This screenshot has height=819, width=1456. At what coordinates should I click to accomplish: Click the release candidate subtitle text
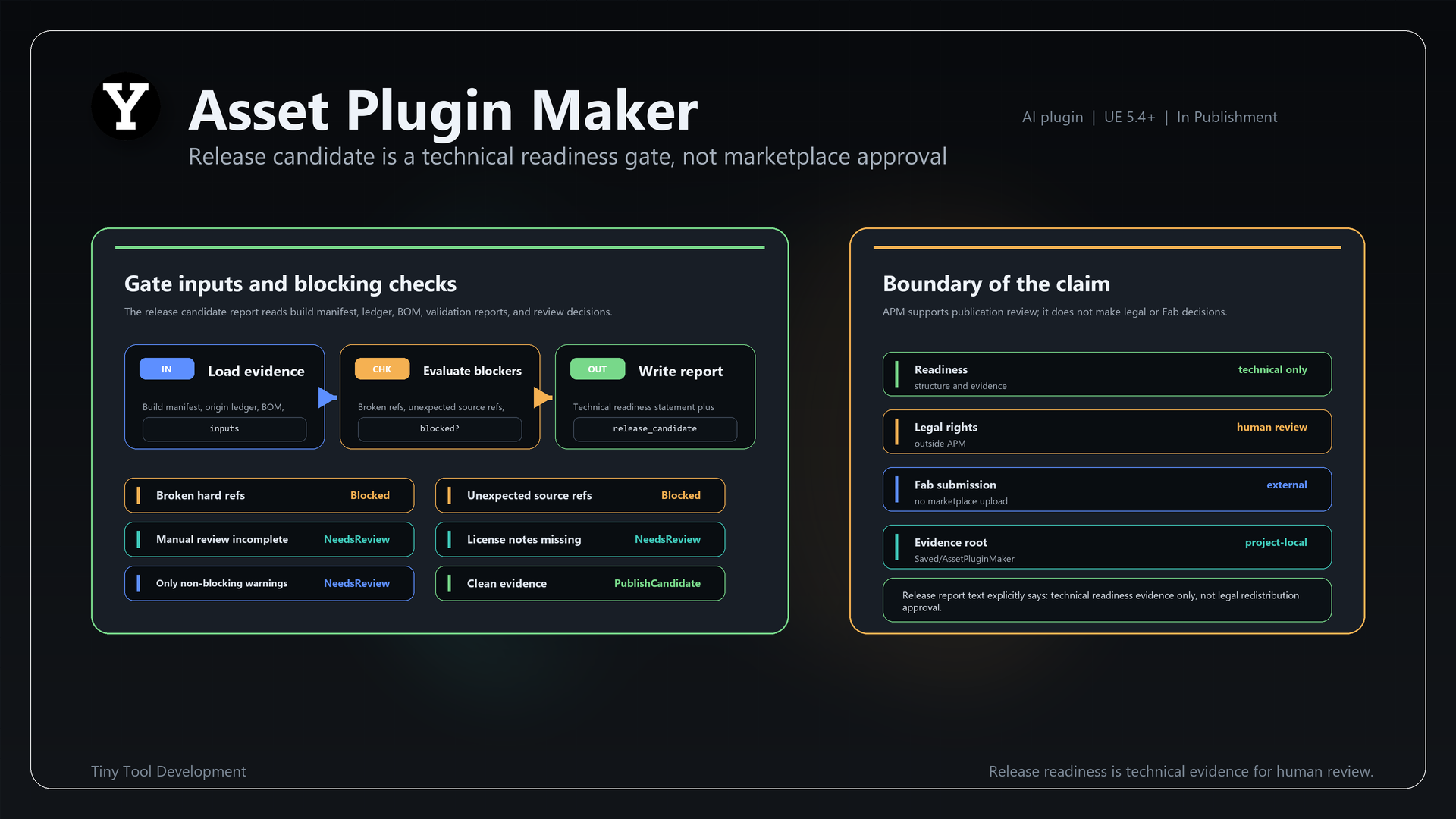567,156
